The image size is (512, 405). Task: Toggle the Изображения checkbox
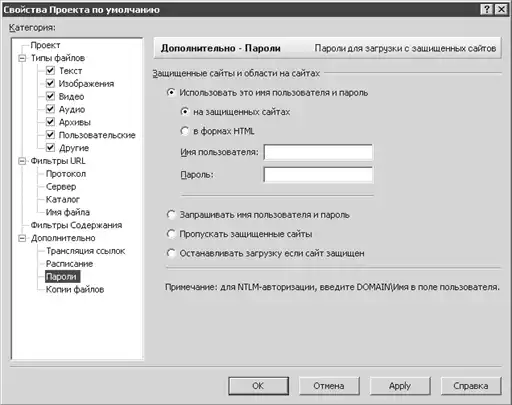50,83
